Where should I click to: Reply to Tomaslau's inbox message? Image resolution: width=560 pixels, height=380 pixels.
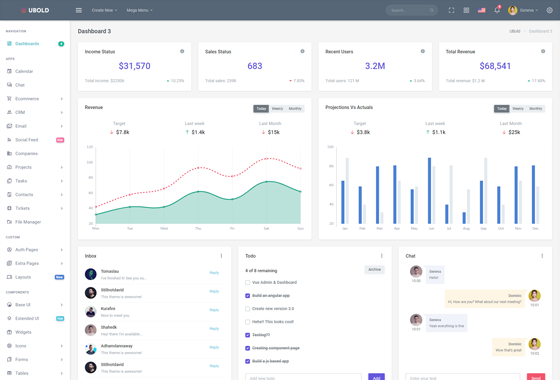pyautogui.click(x=214, y=273)
